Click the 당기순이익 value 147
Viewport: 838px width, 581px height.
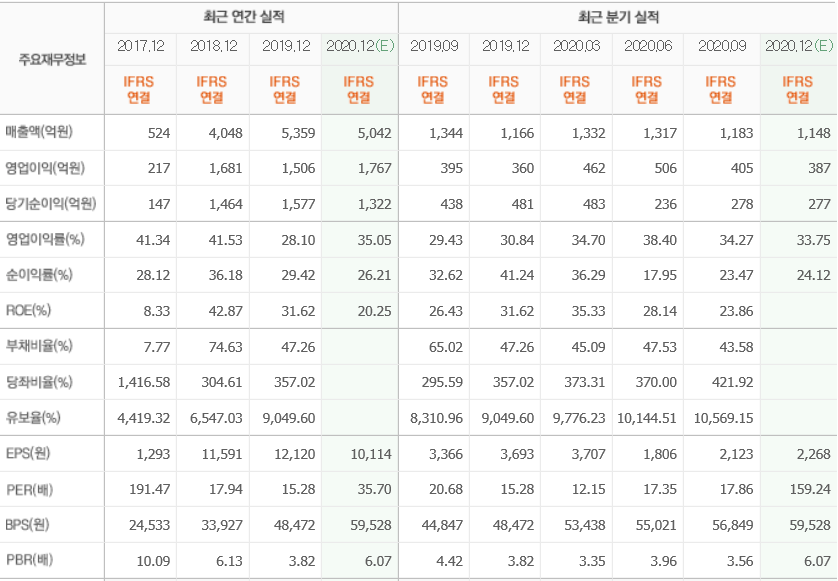click(x=159, y=204)
